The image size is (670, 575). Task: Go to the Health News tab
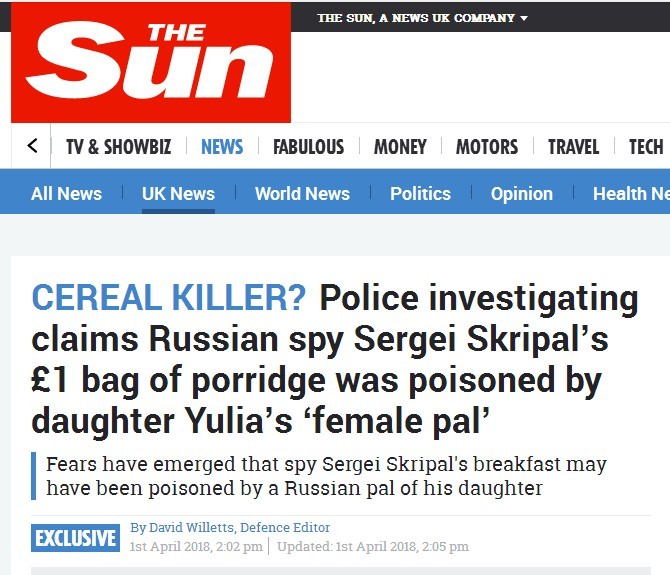pos(630,194)
